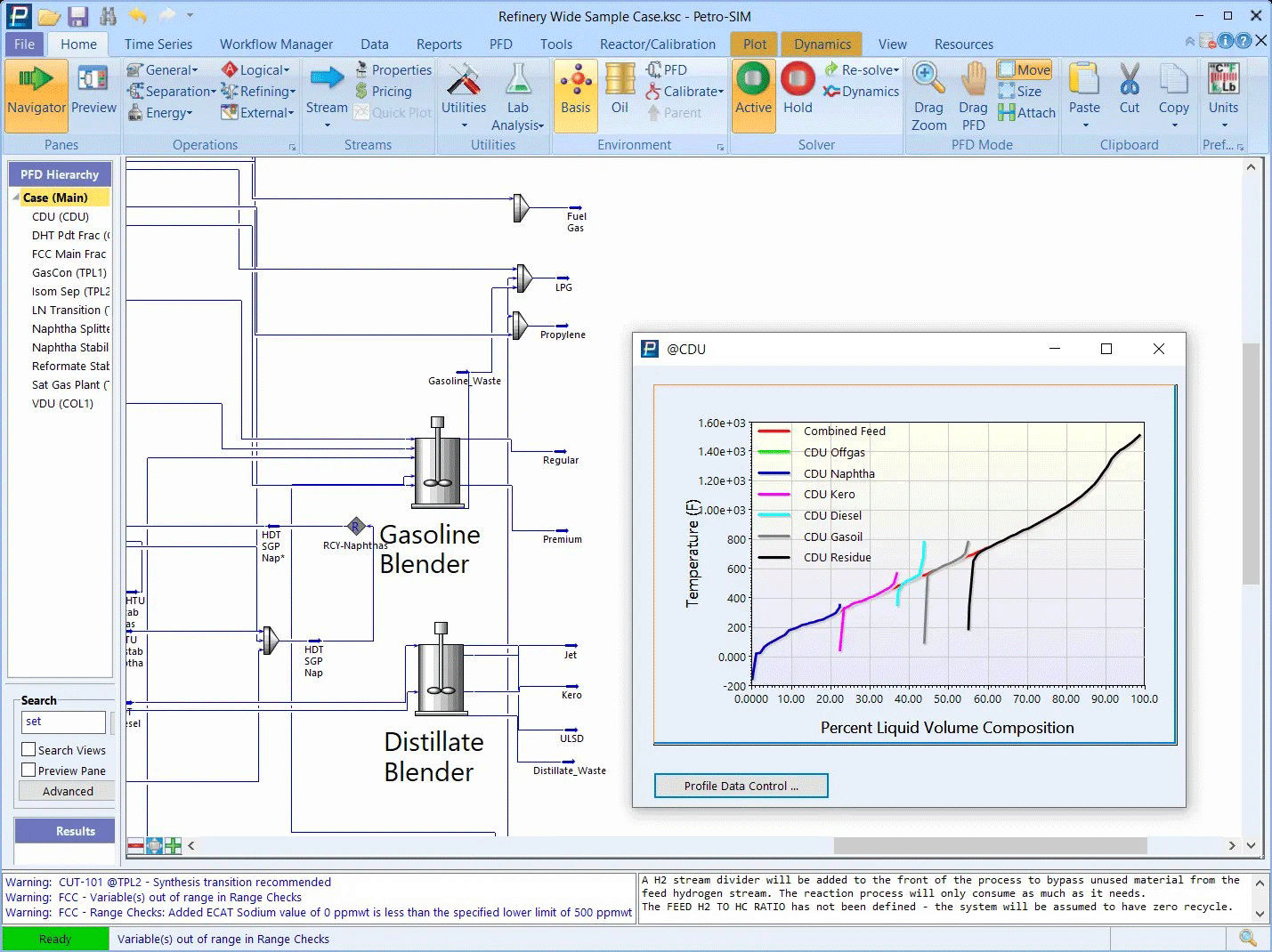Viewport: 1272px width, 952px height.
Task: Click the blue zoom-to-fit icon under the PFD
Action: coord(154,845)
